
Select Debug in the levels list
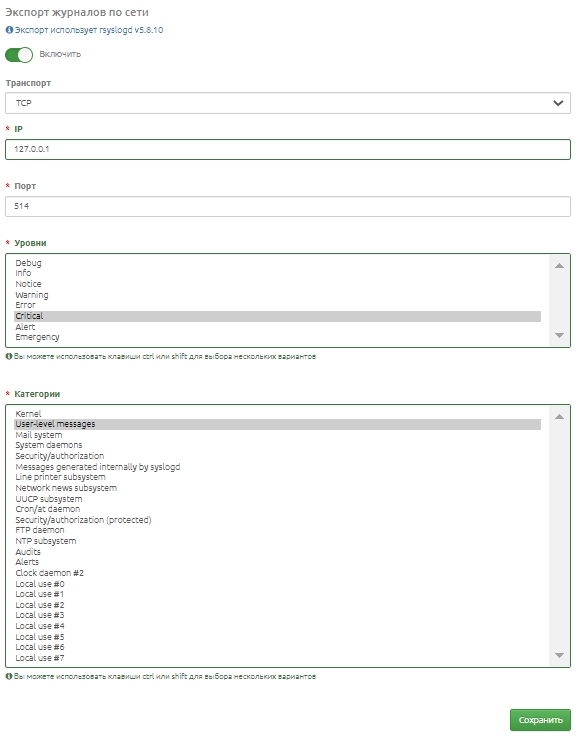coord(278,263)
